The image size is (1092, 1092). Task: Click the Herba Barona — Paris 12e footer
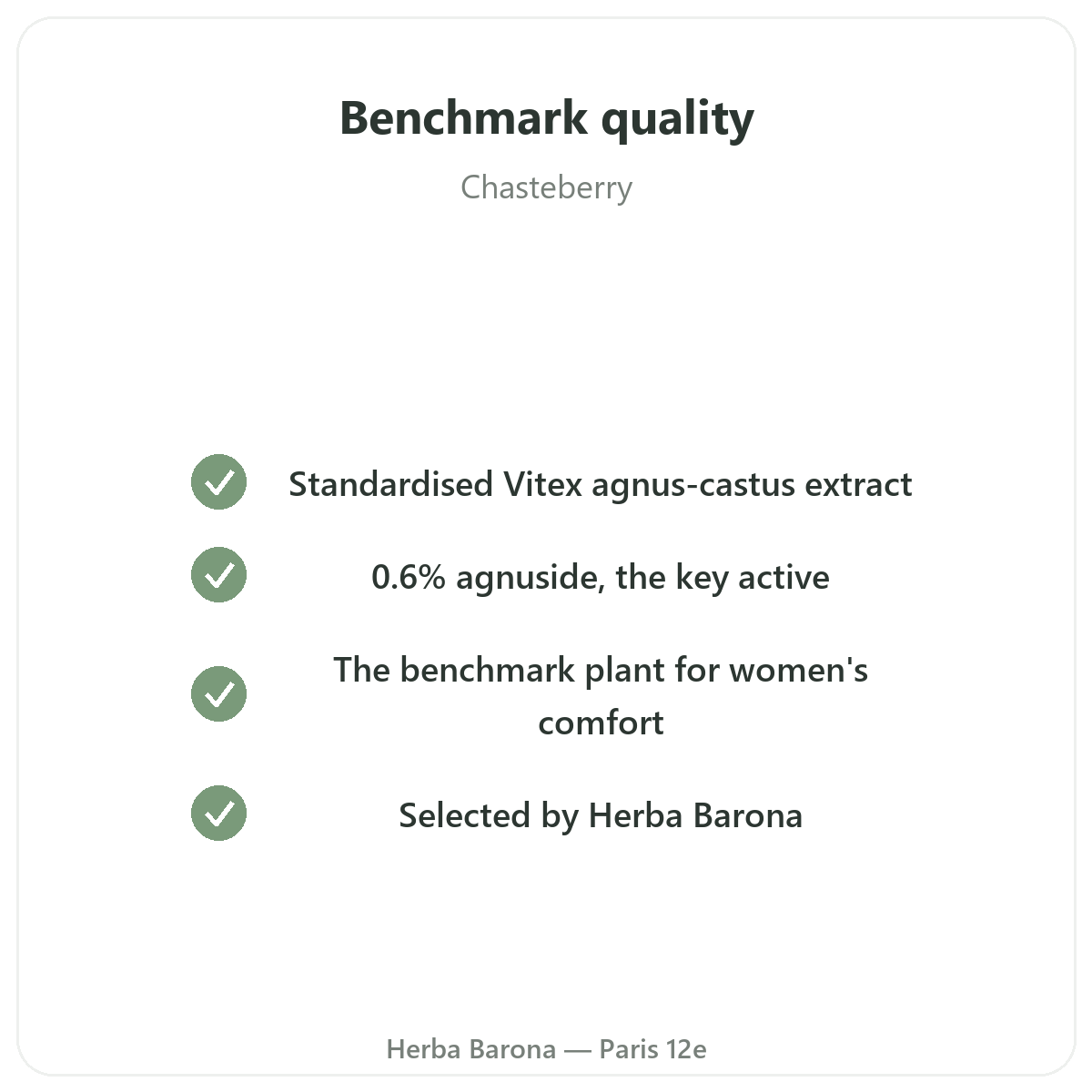(546, 1049)
